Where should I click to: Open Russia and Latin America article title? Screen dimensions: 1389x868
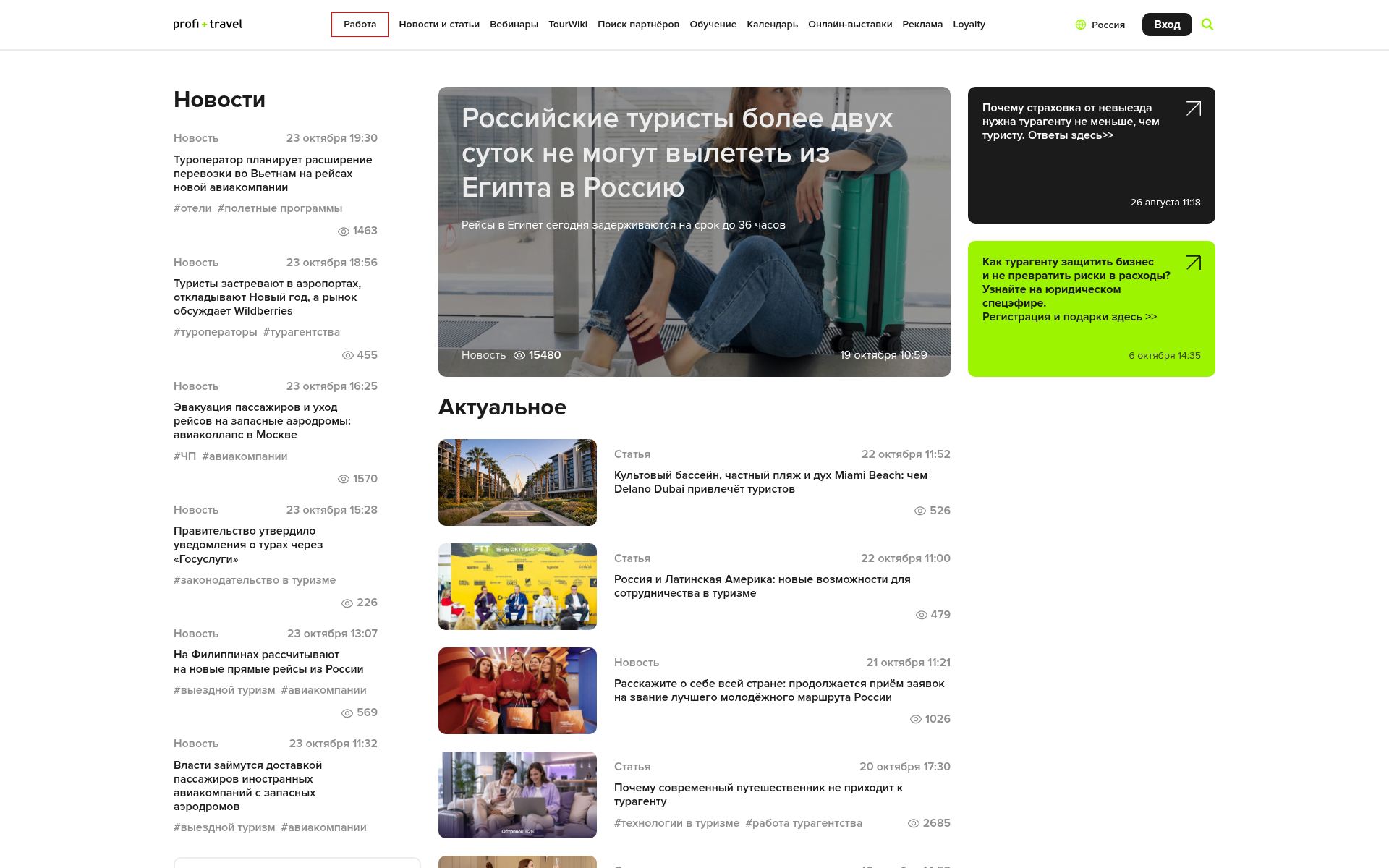[763, 587]
